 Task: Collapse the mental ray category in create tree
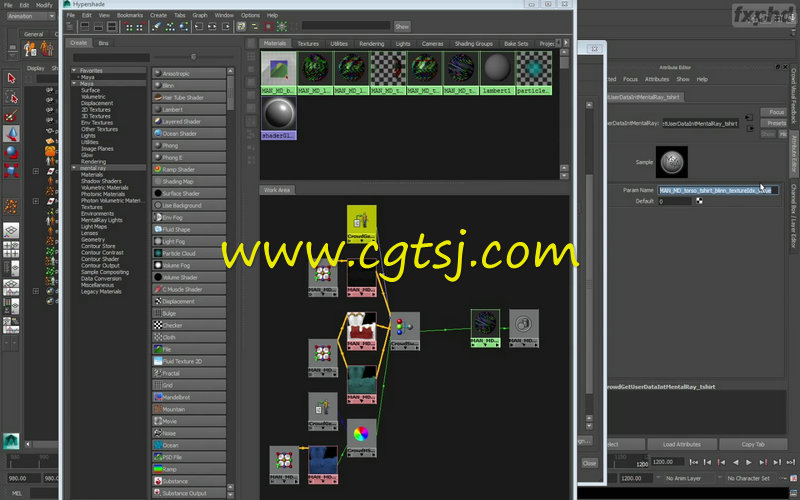74,168
